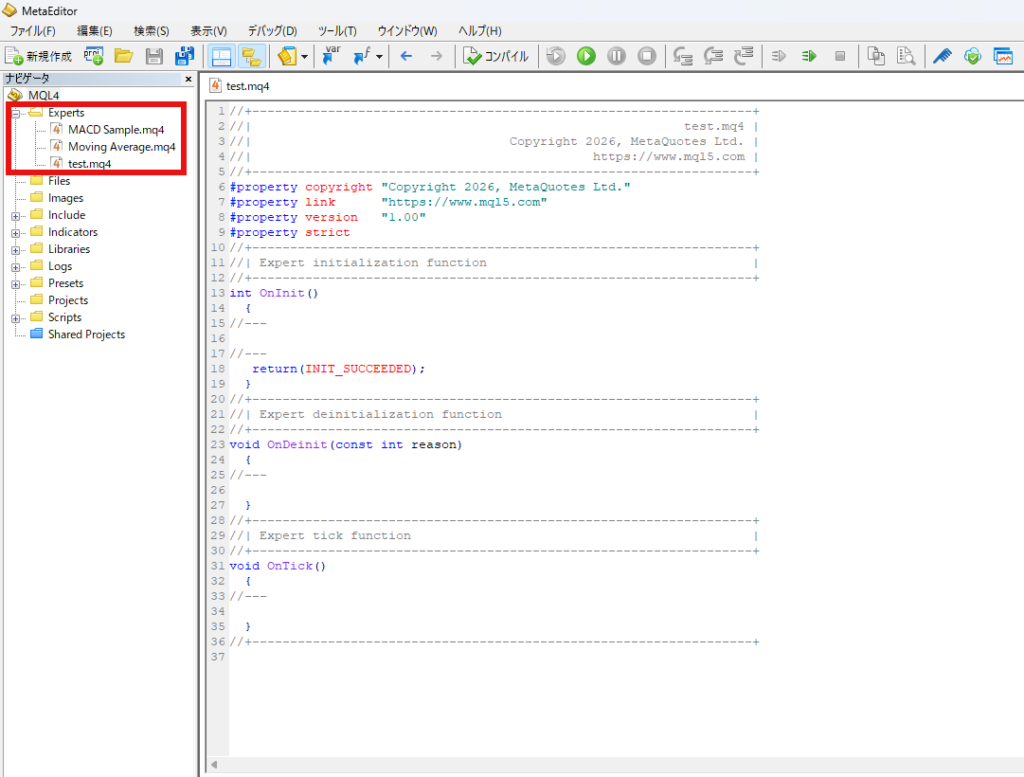This screenshot has width=1024, height=777.
Task: Open a file with the folder icon
Action: click(123, 56)
